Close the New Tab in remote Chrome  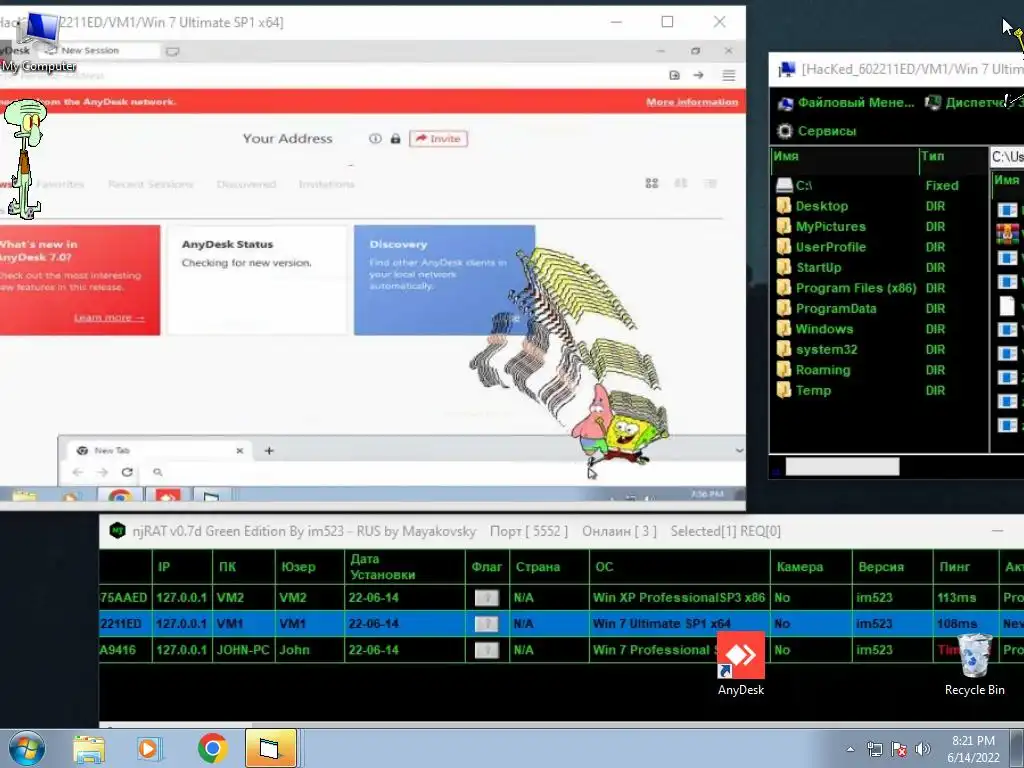240,451
